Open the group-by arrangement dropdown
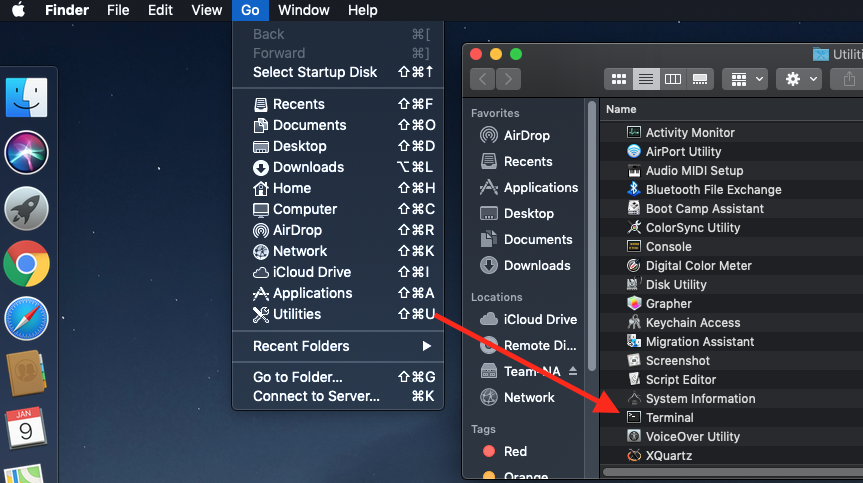 pos(747,79)
